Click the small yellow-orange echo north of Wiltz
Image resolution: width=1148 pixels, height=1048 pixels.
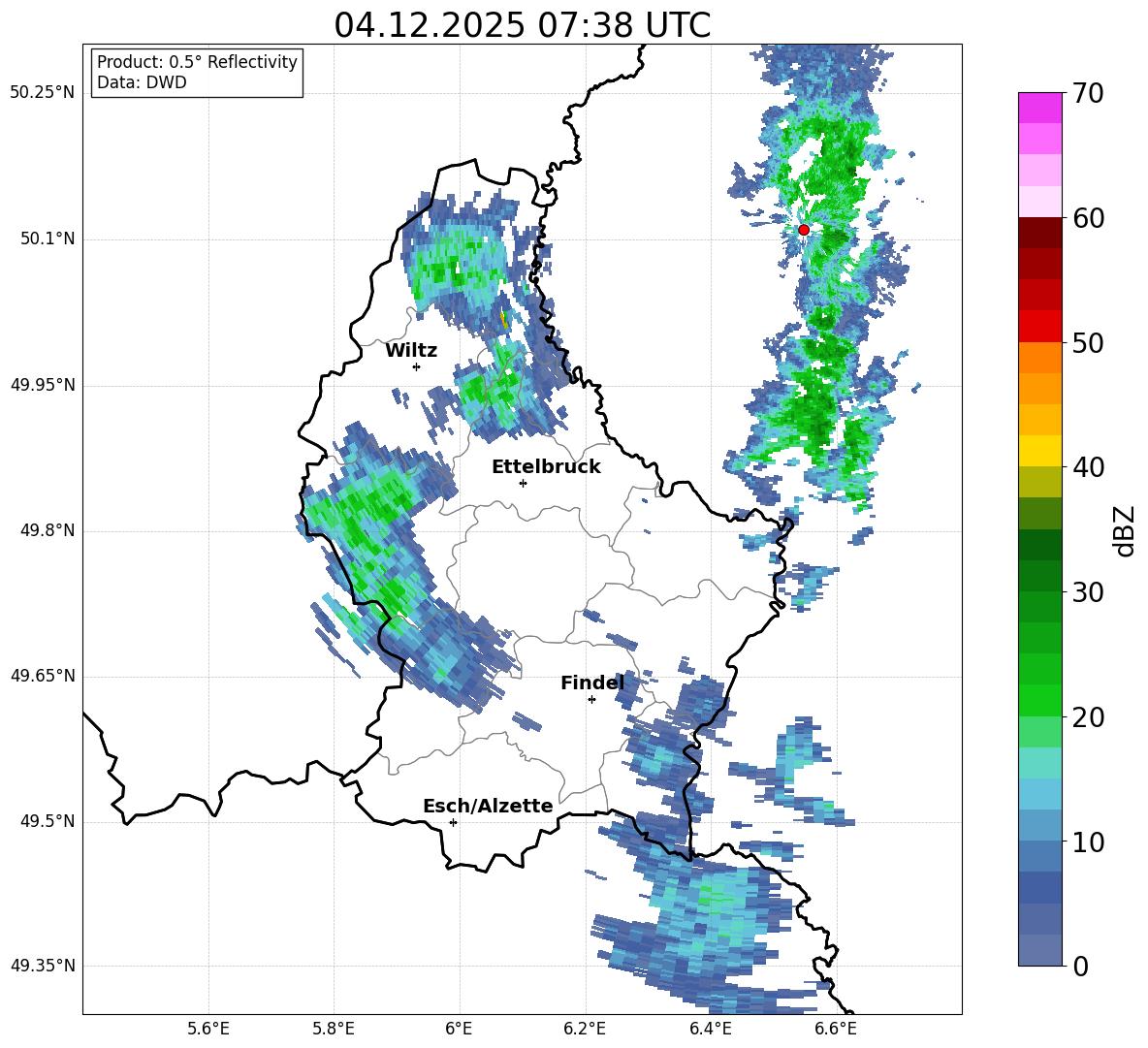point(504,319)
